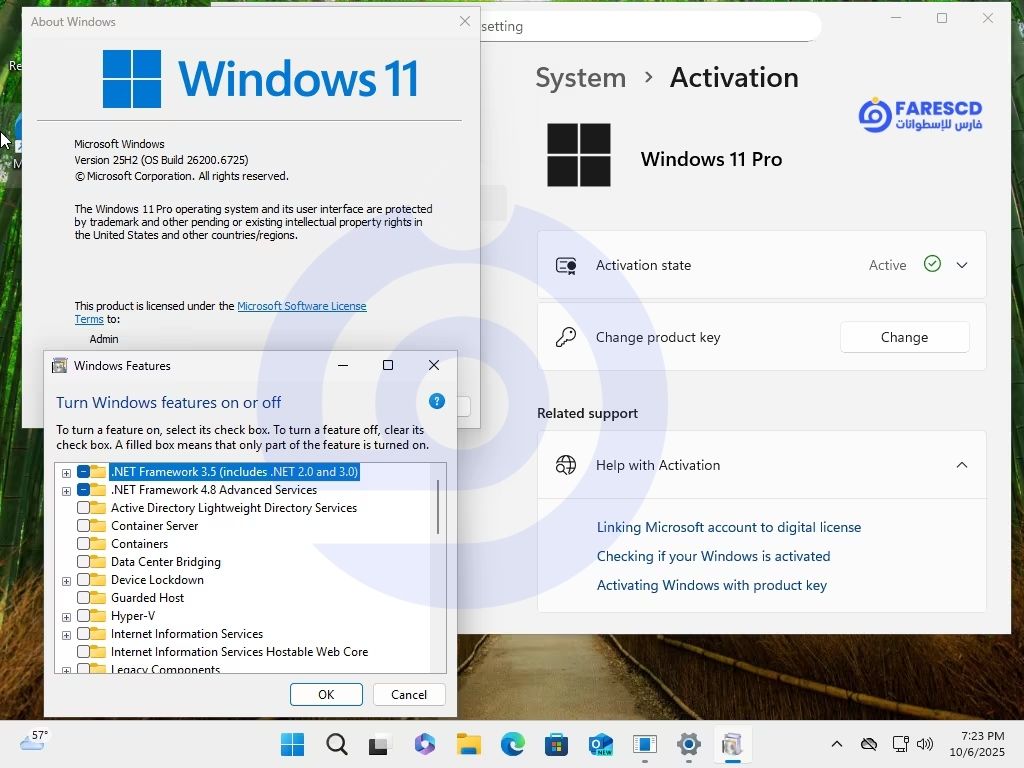This screenshot has height=768, width=1024.
Task: Launch Outlook (New) from the taskbar
Action: click(x=600, y=745)
